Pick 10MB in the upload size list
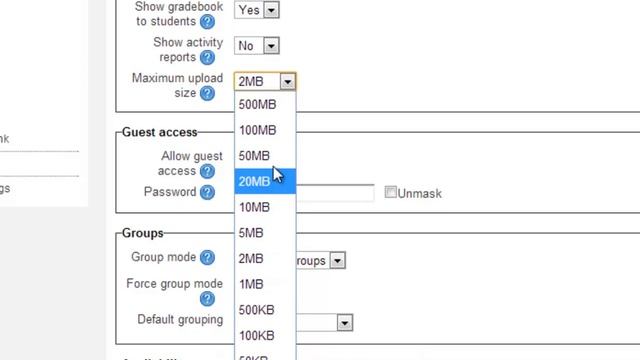 265,207
